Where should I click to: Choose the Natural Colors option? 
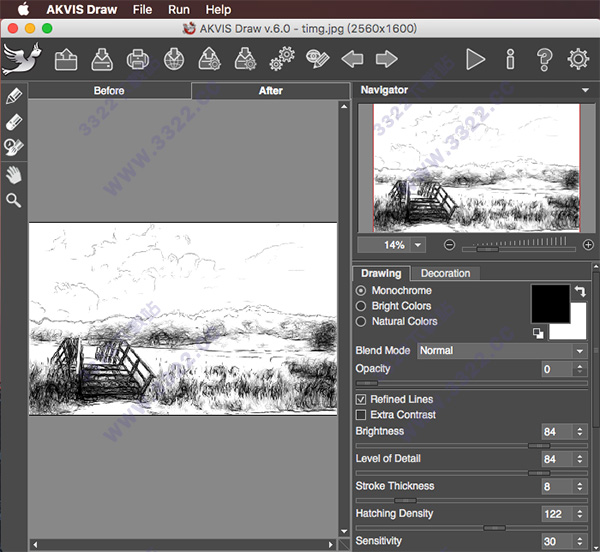[362, 322]
